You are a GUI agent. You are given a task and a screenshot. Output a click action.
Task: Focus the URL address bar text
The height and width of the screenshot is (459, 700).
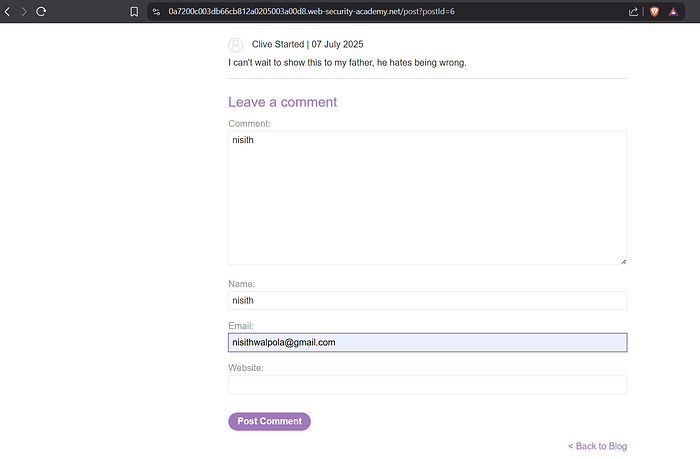point(311,12)
